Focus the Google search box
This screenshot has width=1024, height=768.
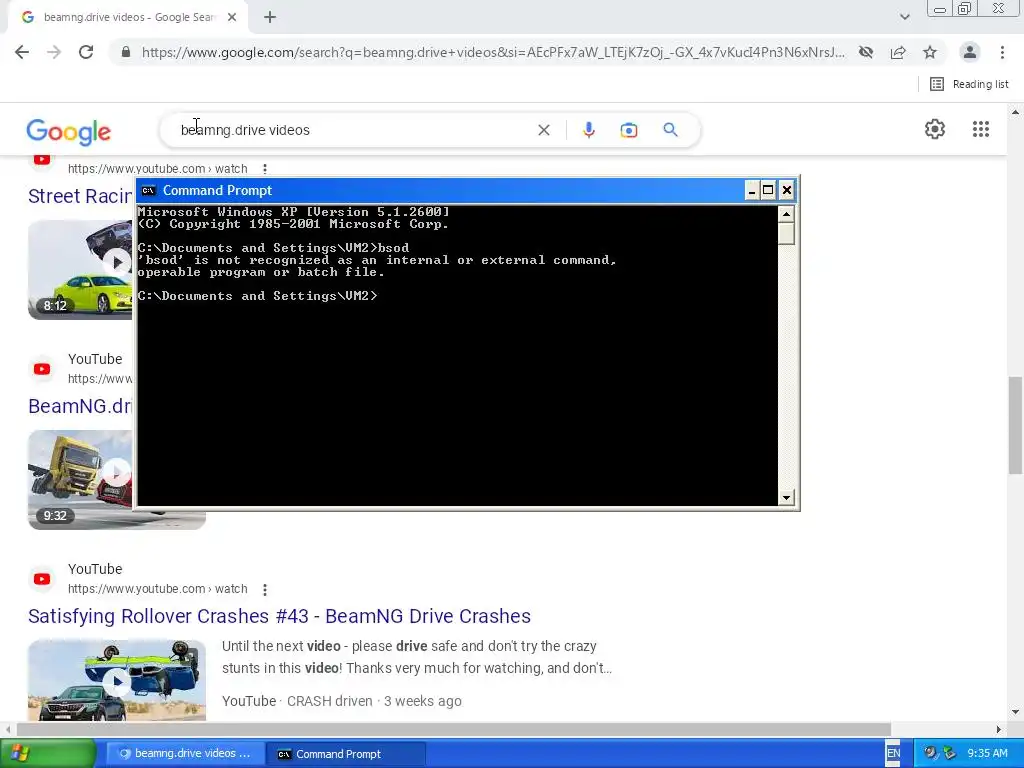click(x=353, y=130)
